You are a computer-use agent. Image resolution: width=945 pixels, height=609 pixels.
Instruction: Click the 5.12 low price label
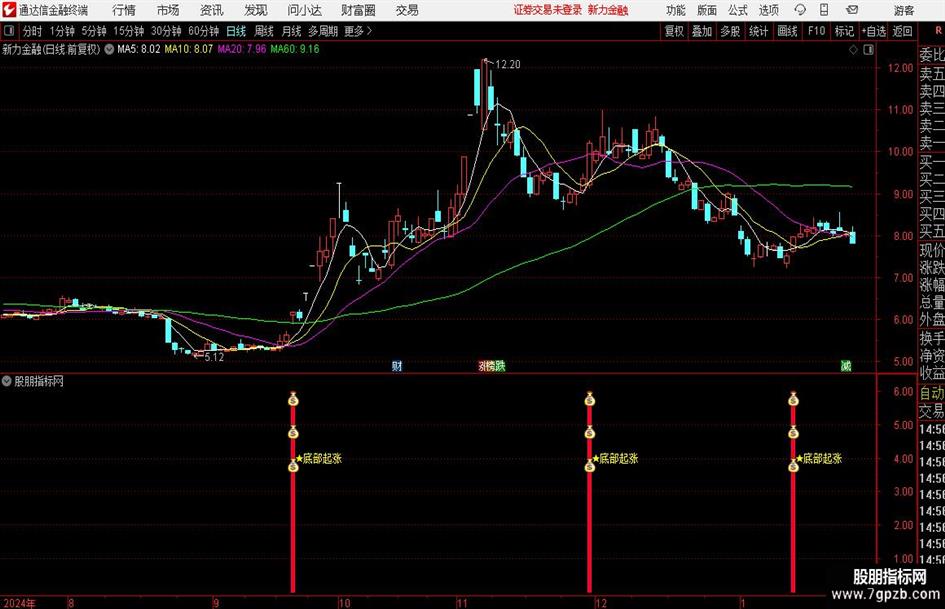point(214,357)
